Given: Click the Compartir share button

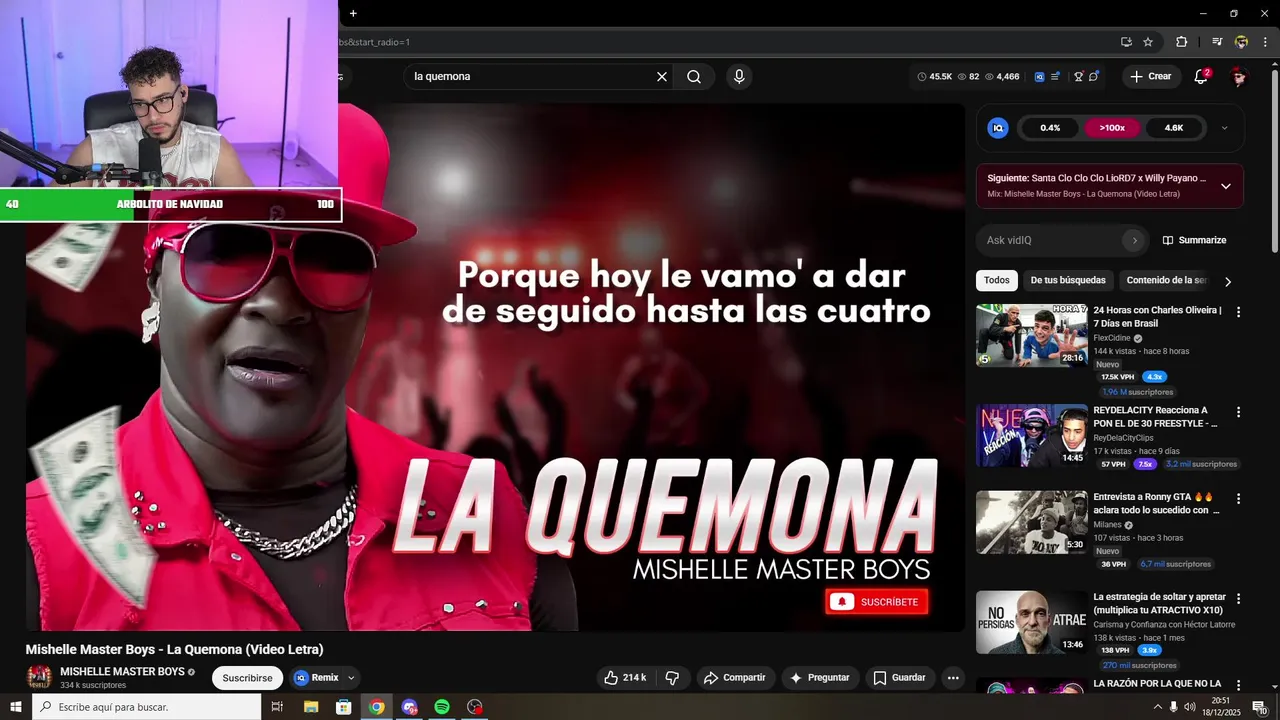Looking at the screenshot, I should tap(734, 678).
